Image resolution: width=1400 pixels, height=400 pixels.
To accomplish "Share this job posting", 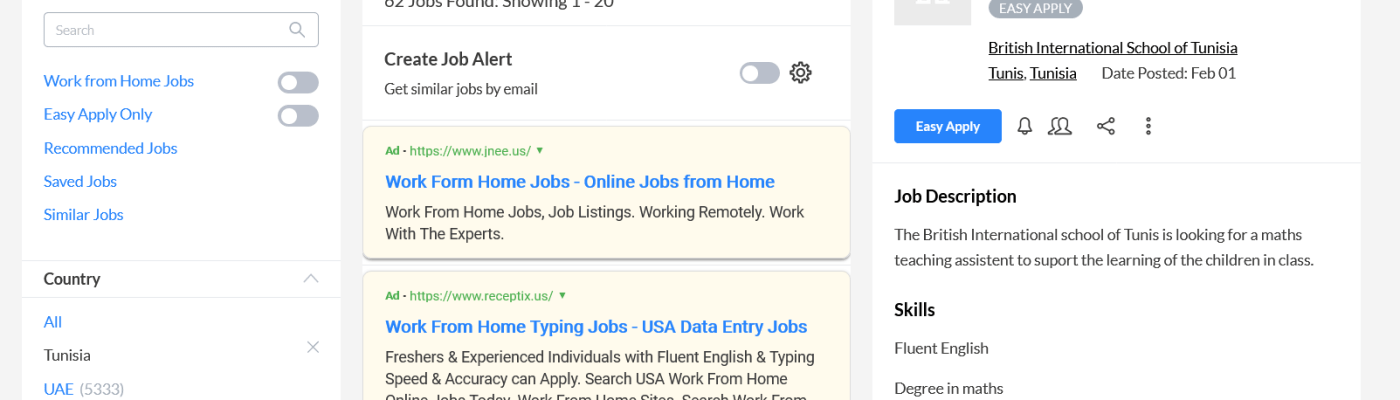I will (x=1105, y=126).
